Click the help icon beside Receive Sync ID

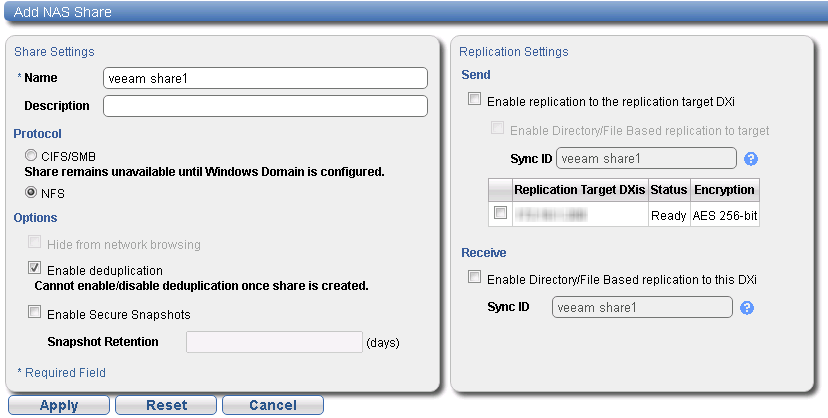tap(746, 307)
